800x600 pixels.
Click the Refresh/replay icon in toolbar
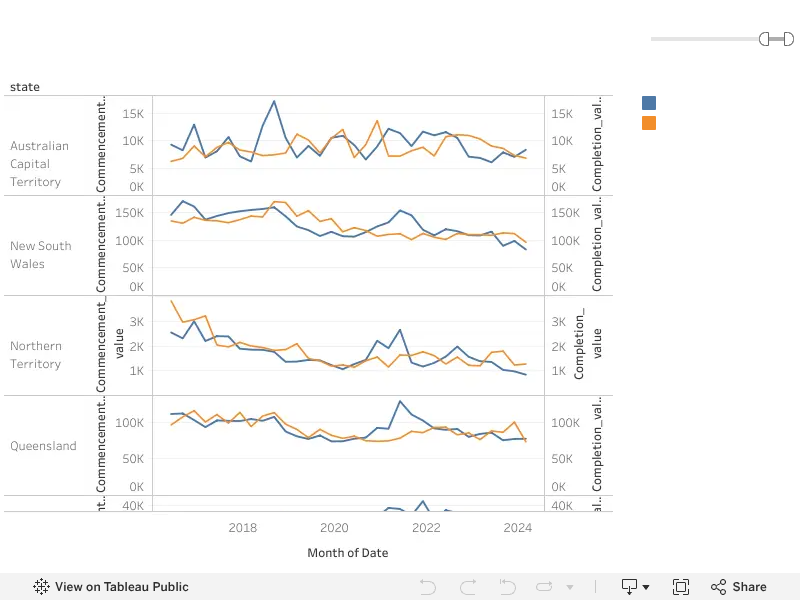pyautogui.click(x=544, y=587)
